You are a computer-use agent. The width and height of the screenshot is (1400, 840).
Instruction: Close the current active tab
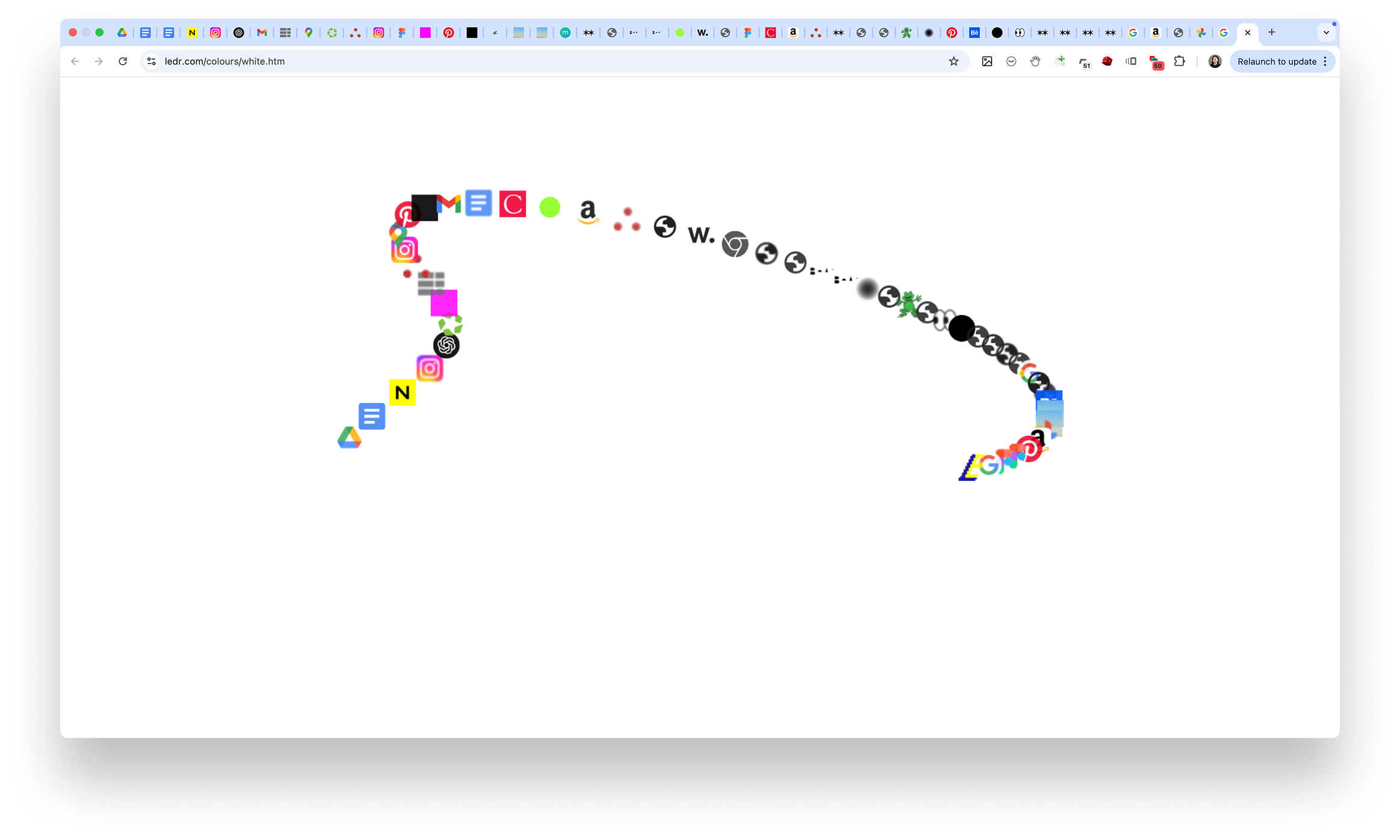(x=1248, y=32)
